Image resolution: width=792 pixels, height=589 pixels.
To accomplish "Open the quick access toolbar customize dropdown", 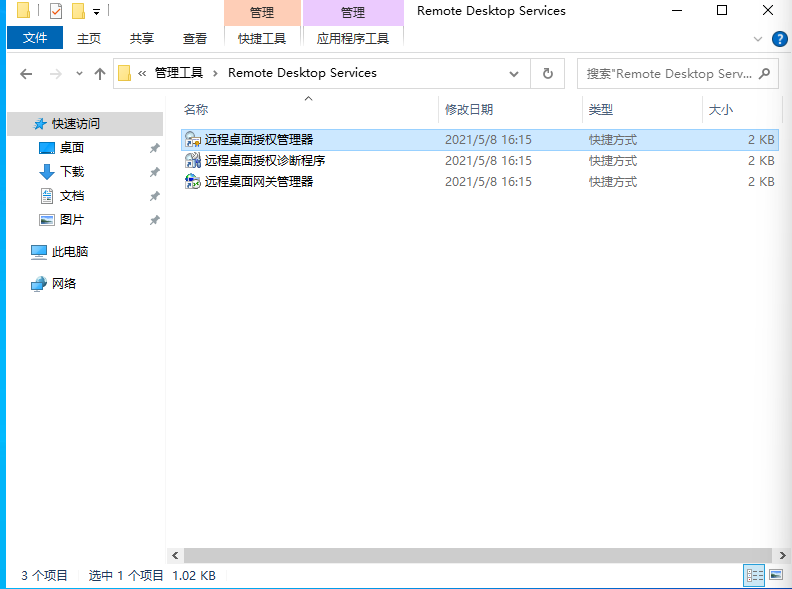I will point(96,12).
